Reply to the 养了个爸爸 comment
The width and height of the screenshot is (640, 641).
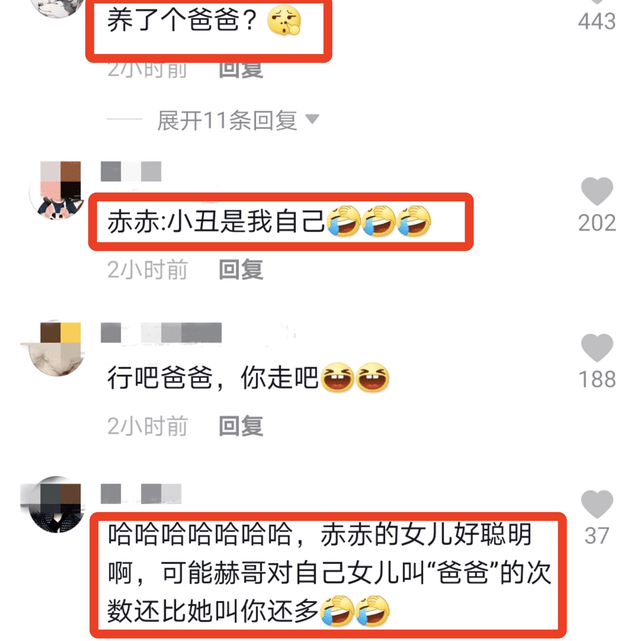[241, 69]
